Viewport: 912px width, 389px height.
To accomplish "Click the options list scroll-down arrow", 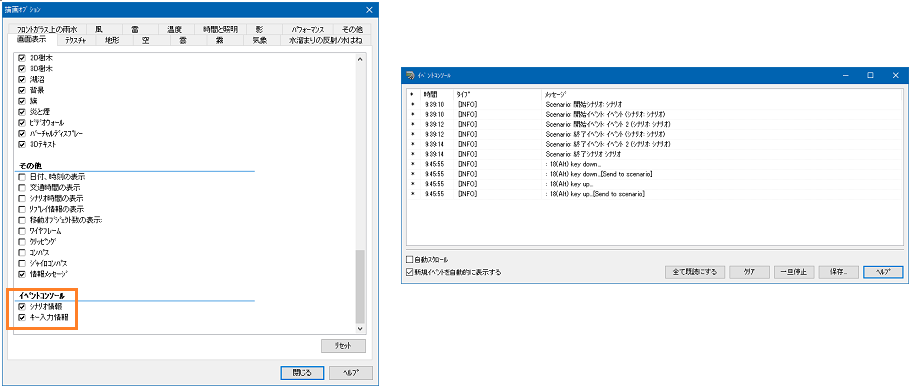I will pos(360,329).
